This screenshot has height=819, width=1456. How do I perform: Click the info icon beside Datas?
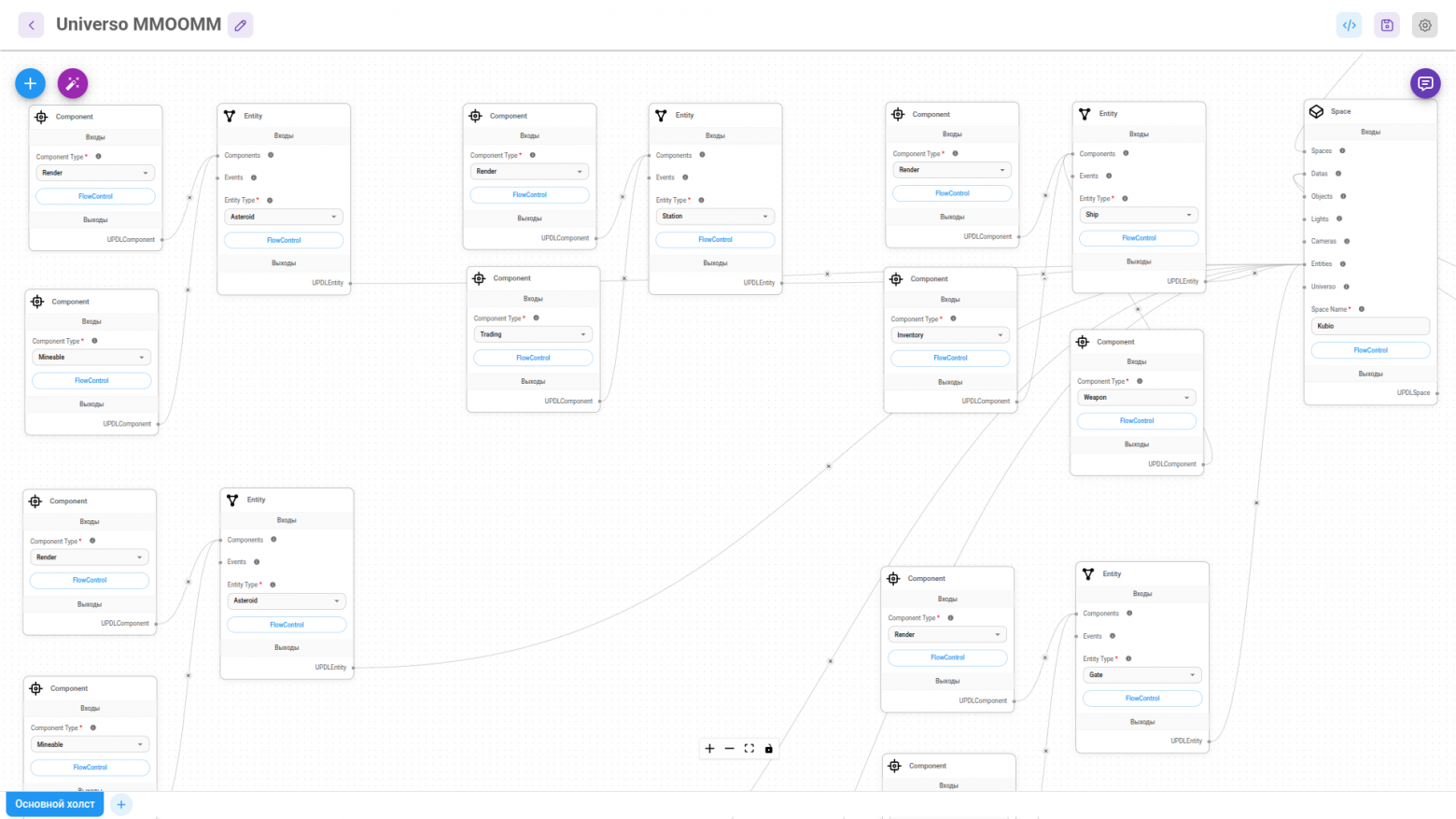click(x=1338, y=174)
